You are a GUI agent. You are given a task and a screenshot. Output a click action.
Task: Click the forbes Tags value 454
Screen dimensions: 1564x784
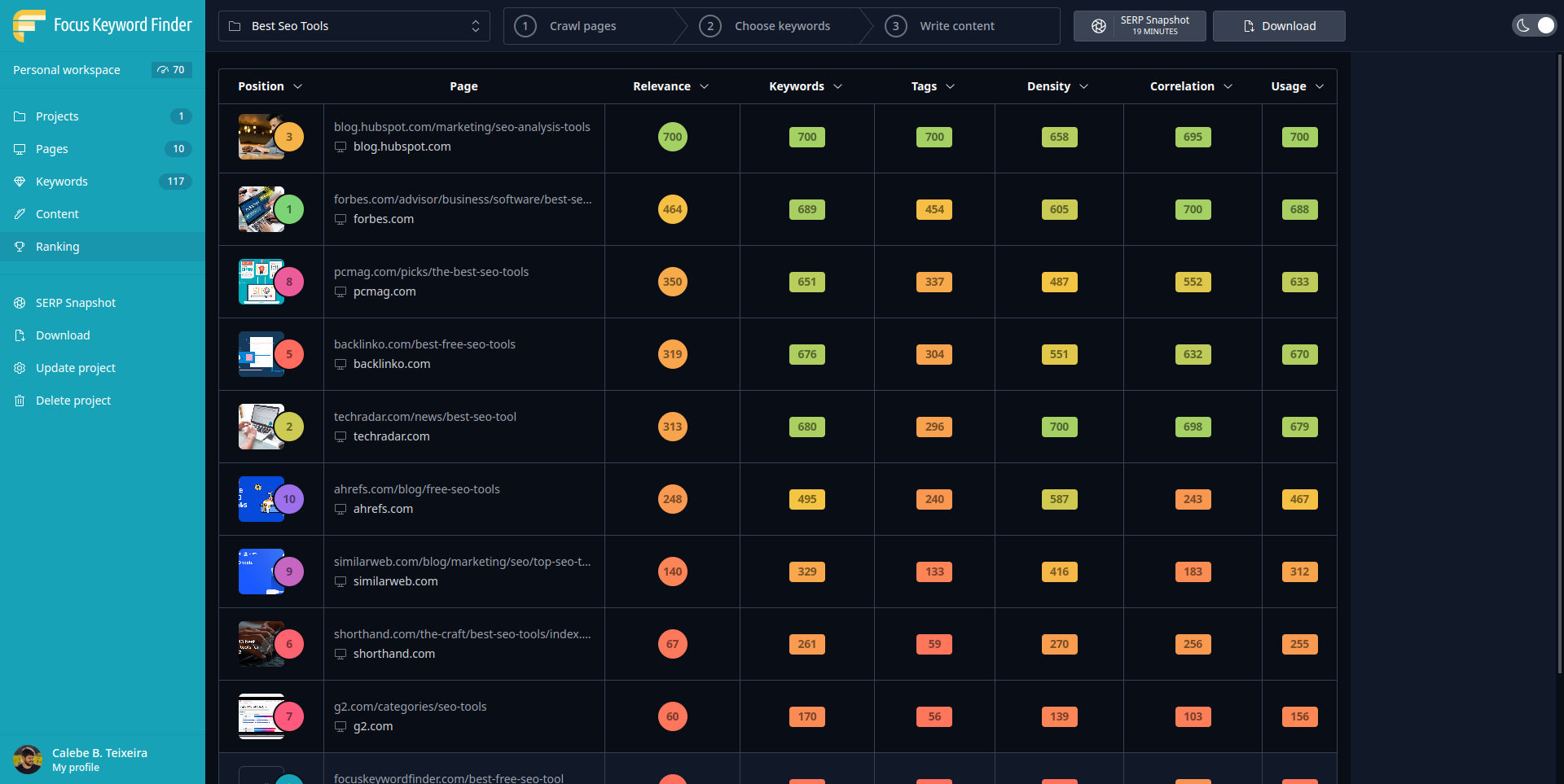pos(934,209)
